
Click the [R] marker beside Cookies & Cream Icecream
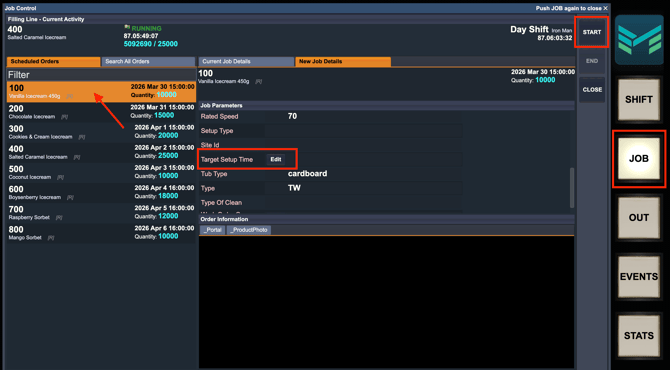tap(82, 137)
